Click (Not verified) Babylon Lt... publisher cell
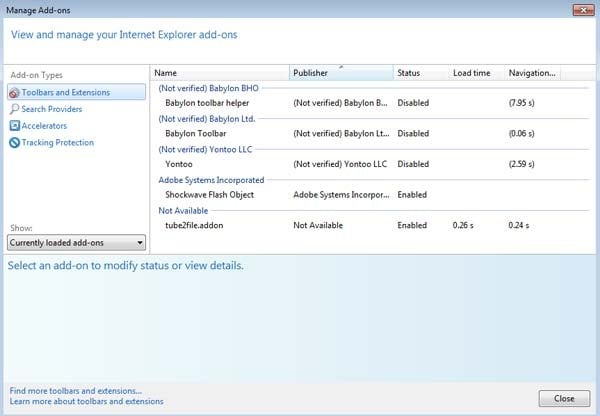The height and width of the screenshot is (416, 600). coord(341,134)
